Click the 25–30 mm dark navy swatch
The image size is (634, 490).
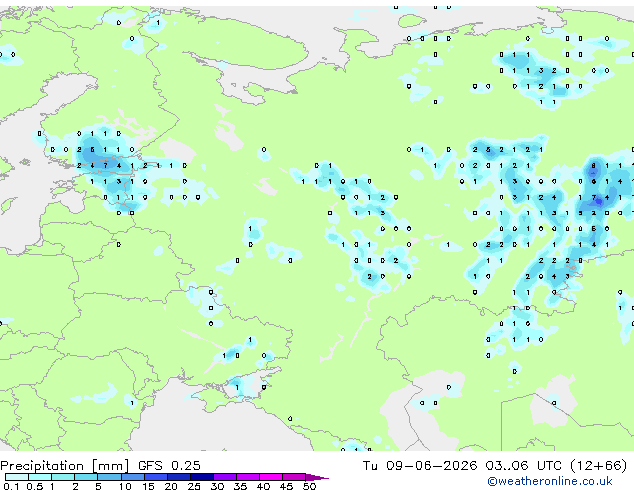coord(202,477)
